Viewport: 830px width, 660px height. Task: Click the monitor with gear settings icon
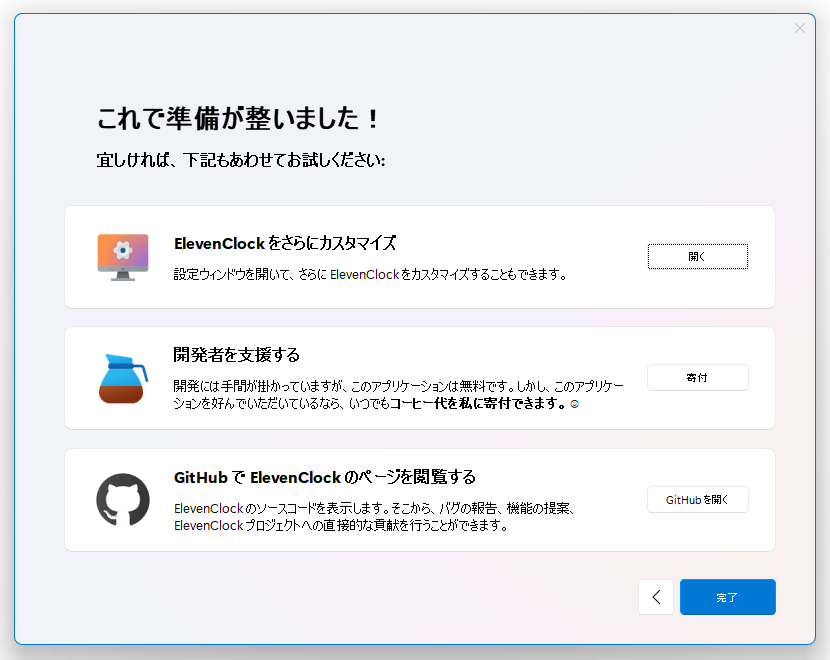123,257
